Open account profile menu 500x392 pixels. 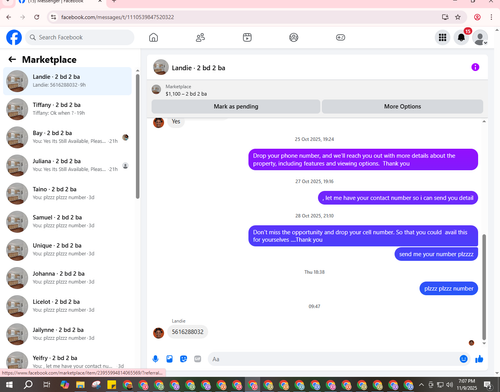(x=480, y=37)
